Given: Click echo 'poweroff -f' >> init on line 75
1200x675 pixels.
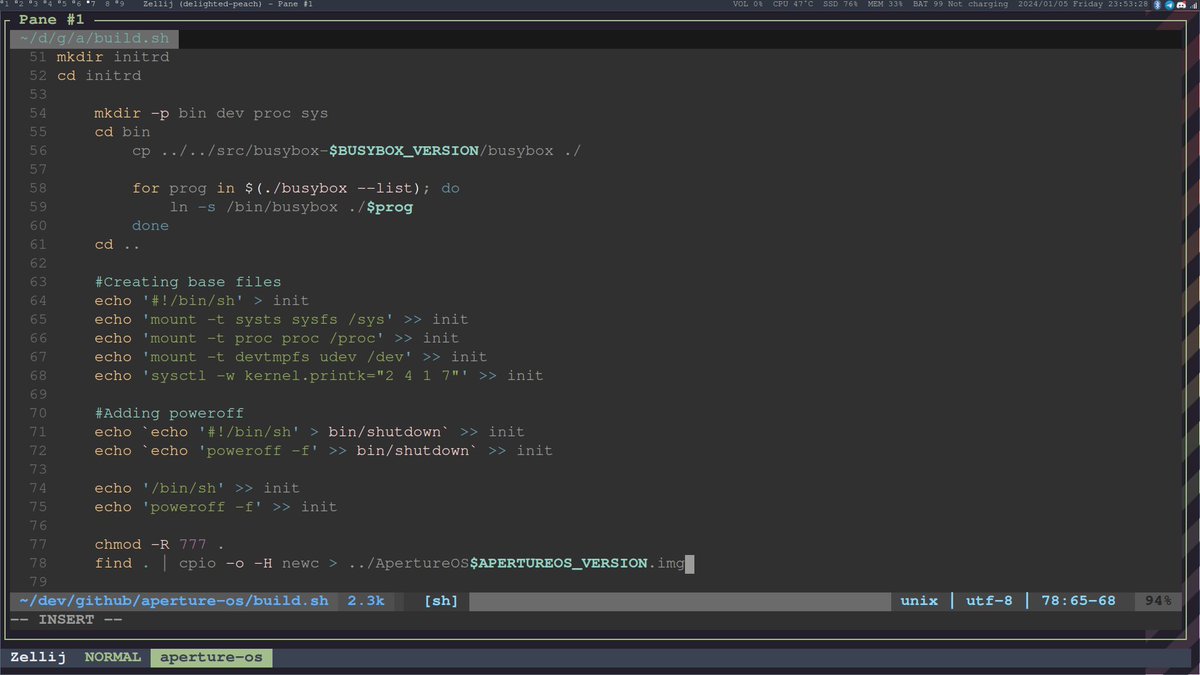Looking at the screenshot, I should [216, 507].
